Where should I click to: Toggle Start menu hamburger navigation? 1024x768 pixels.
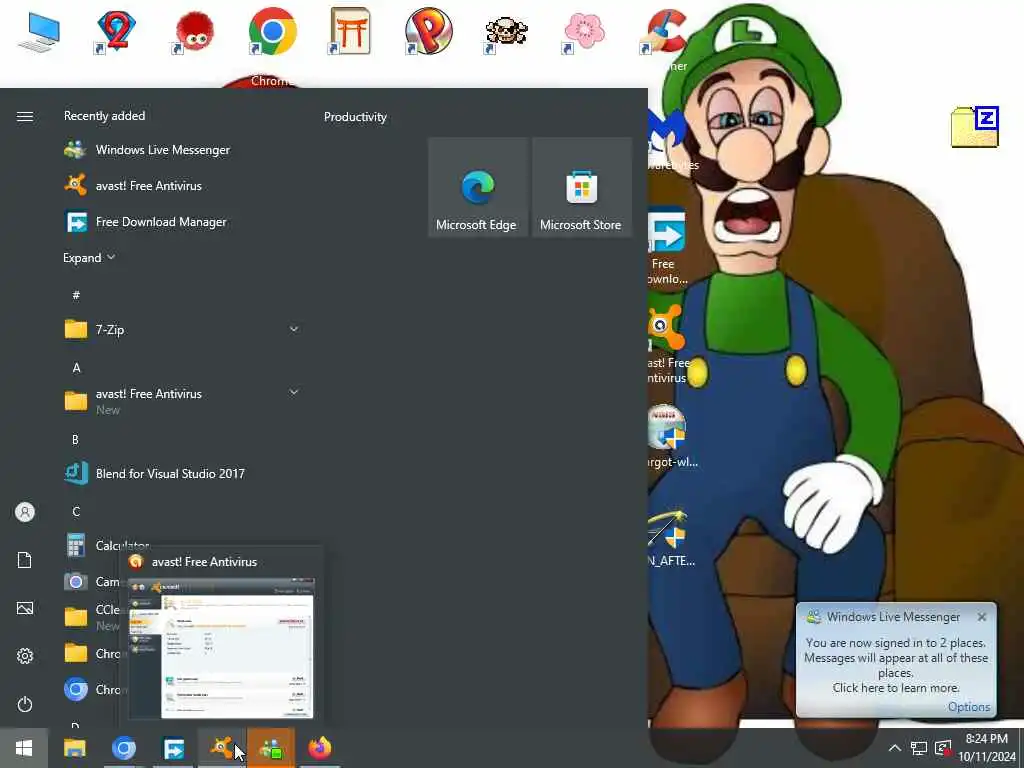(x=25, y=116)
